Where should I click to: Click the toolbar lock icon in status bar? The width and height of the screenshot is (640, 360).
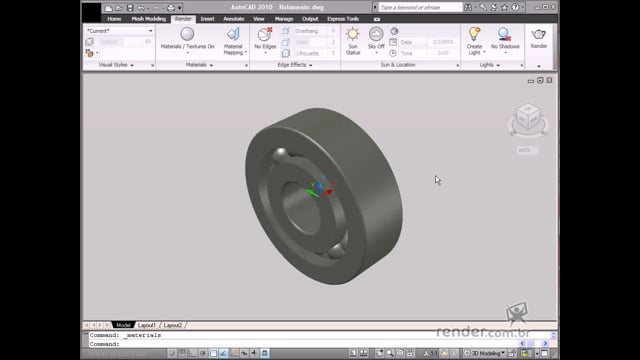[511, 353]
